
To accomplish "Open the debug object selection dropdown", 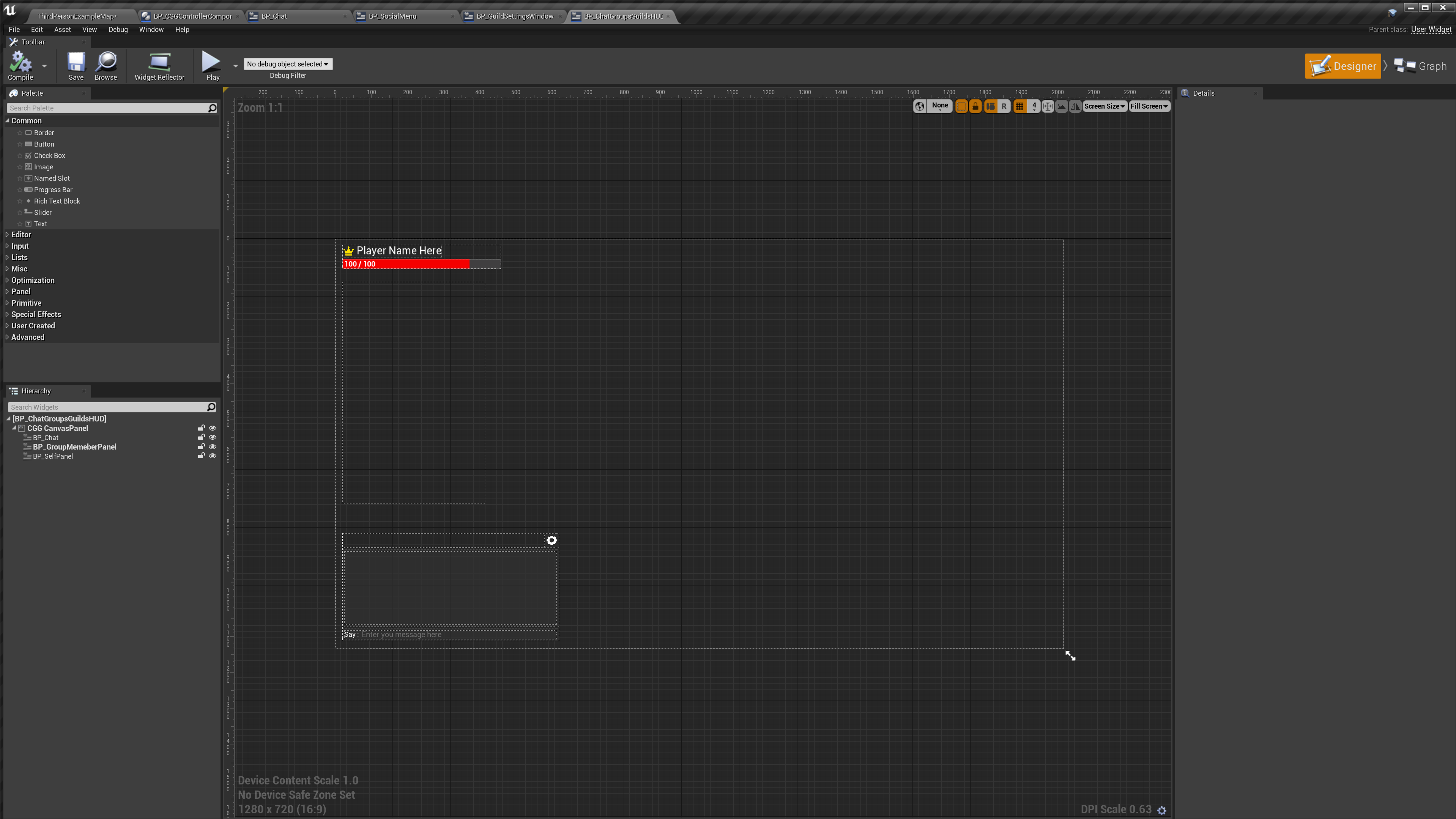I will click(288, 64).
